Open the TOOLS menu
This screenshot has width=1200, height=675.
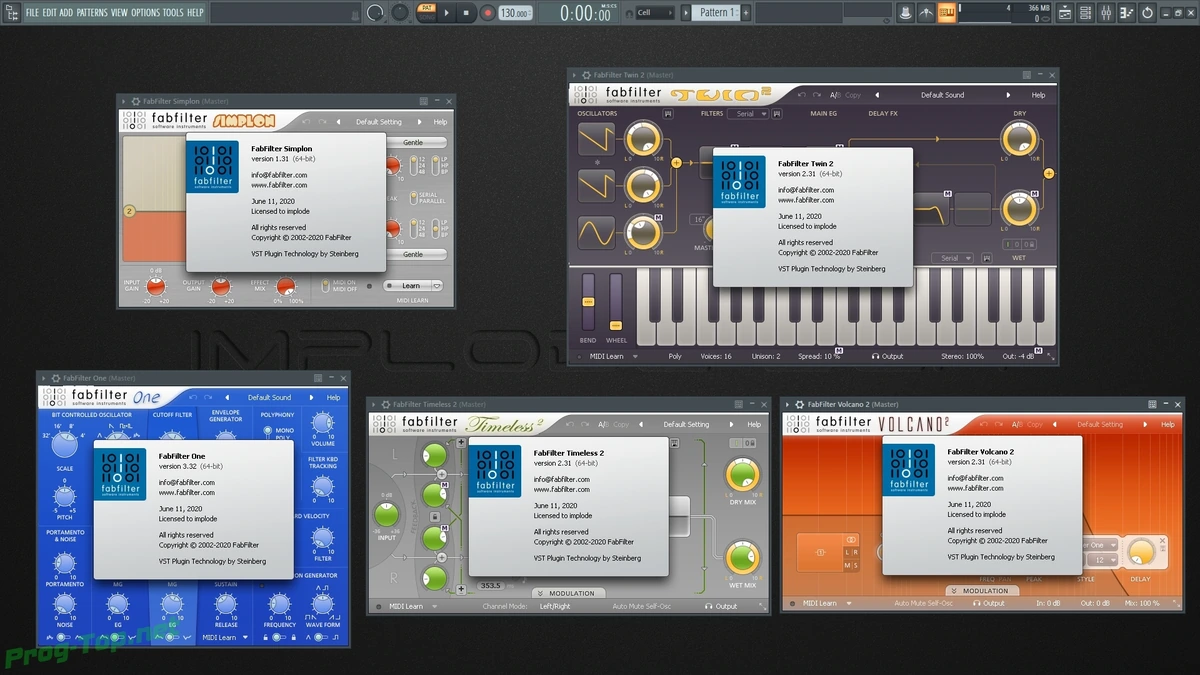click(x=173, y=13)
